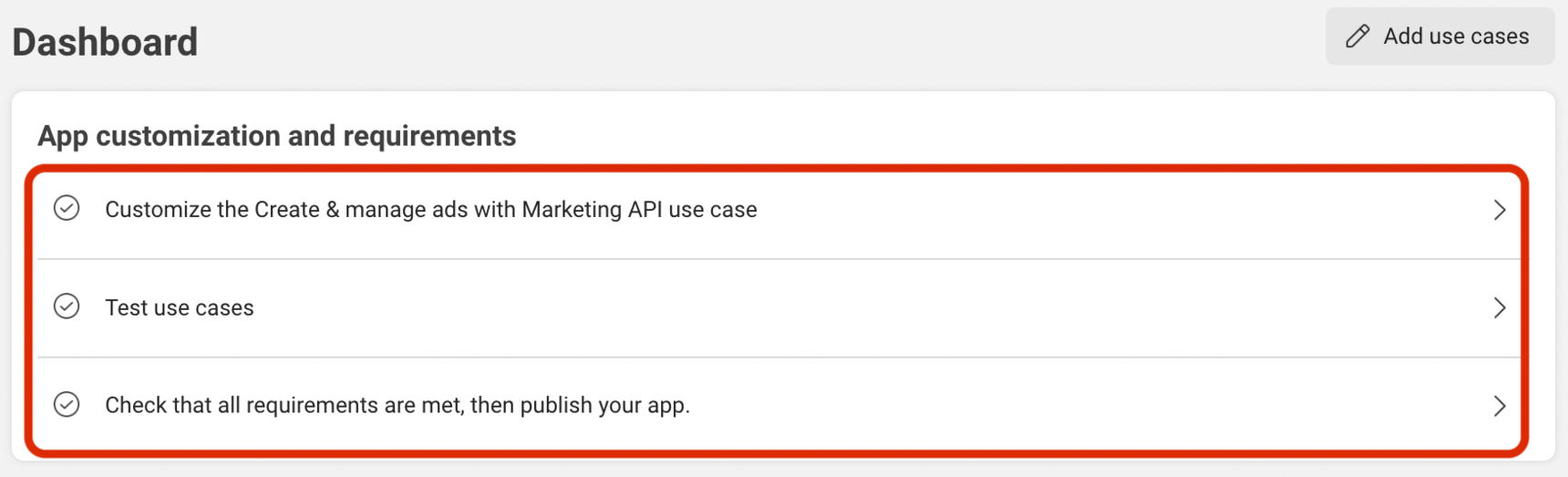Click the App customization and requirements heading
This screenshot has height=477, width=1568.
pos(276,136)
